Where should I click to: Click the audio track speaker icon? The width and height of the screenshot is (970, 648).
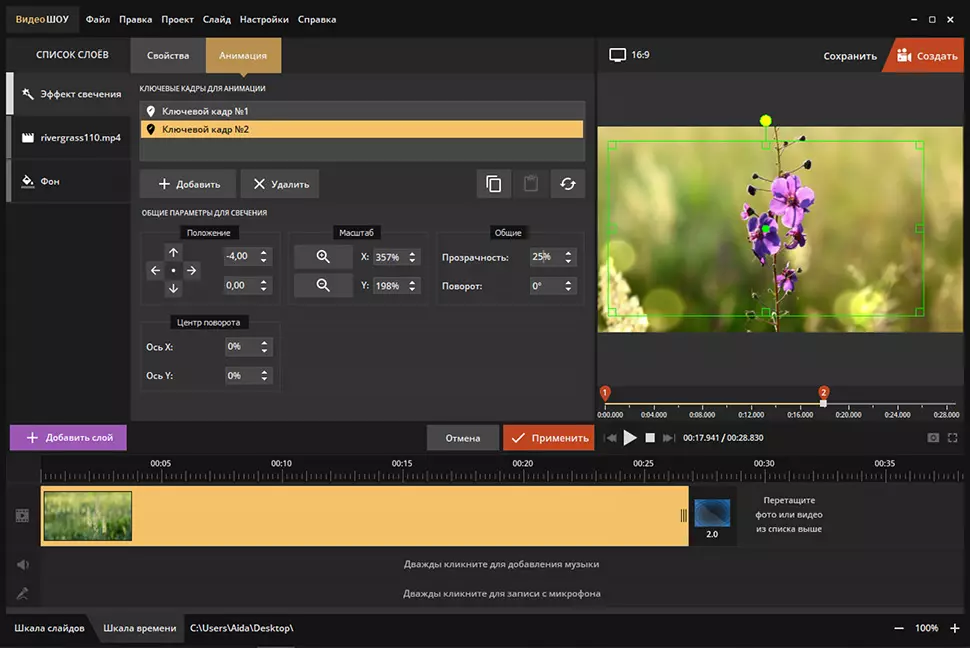point(23,564)
